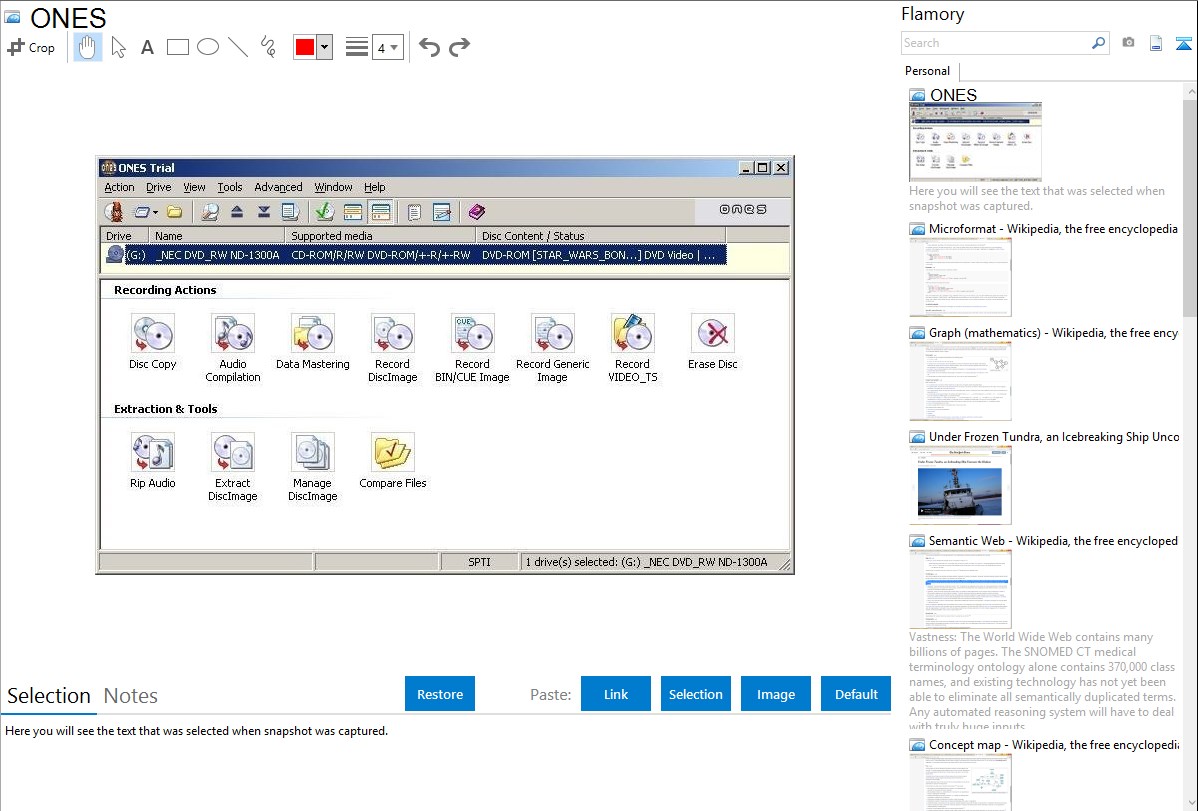The width and height of the screenshot is (1198, 811).
Task: Open the Window menu in ONES
Action: point(334,187)
